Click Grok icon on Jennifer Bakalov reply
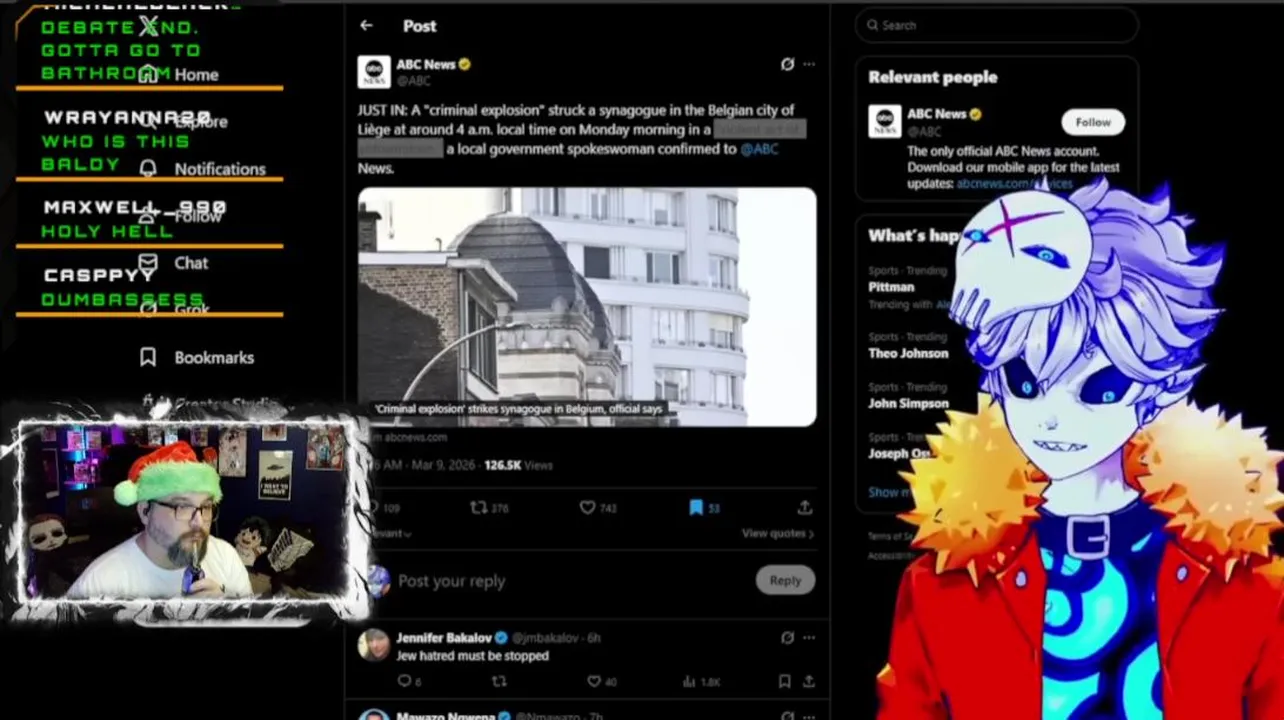This screenshot has width=1284, height=720. point(787,637)
